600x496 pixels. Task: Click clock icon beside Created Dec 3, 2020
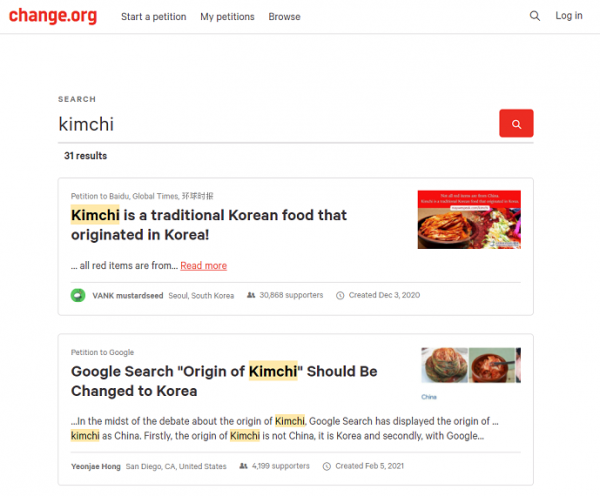[340, 295]
